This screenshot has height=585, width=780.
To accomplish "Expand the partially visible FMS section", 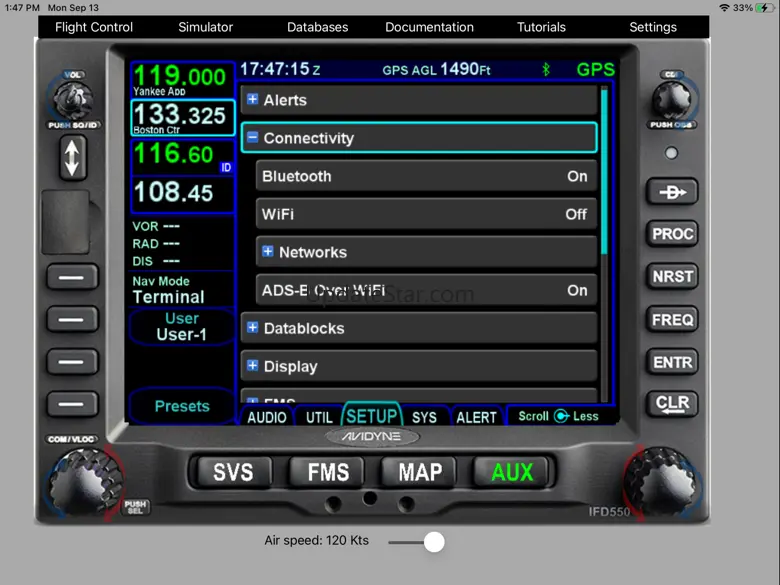I will click(419, 396).
